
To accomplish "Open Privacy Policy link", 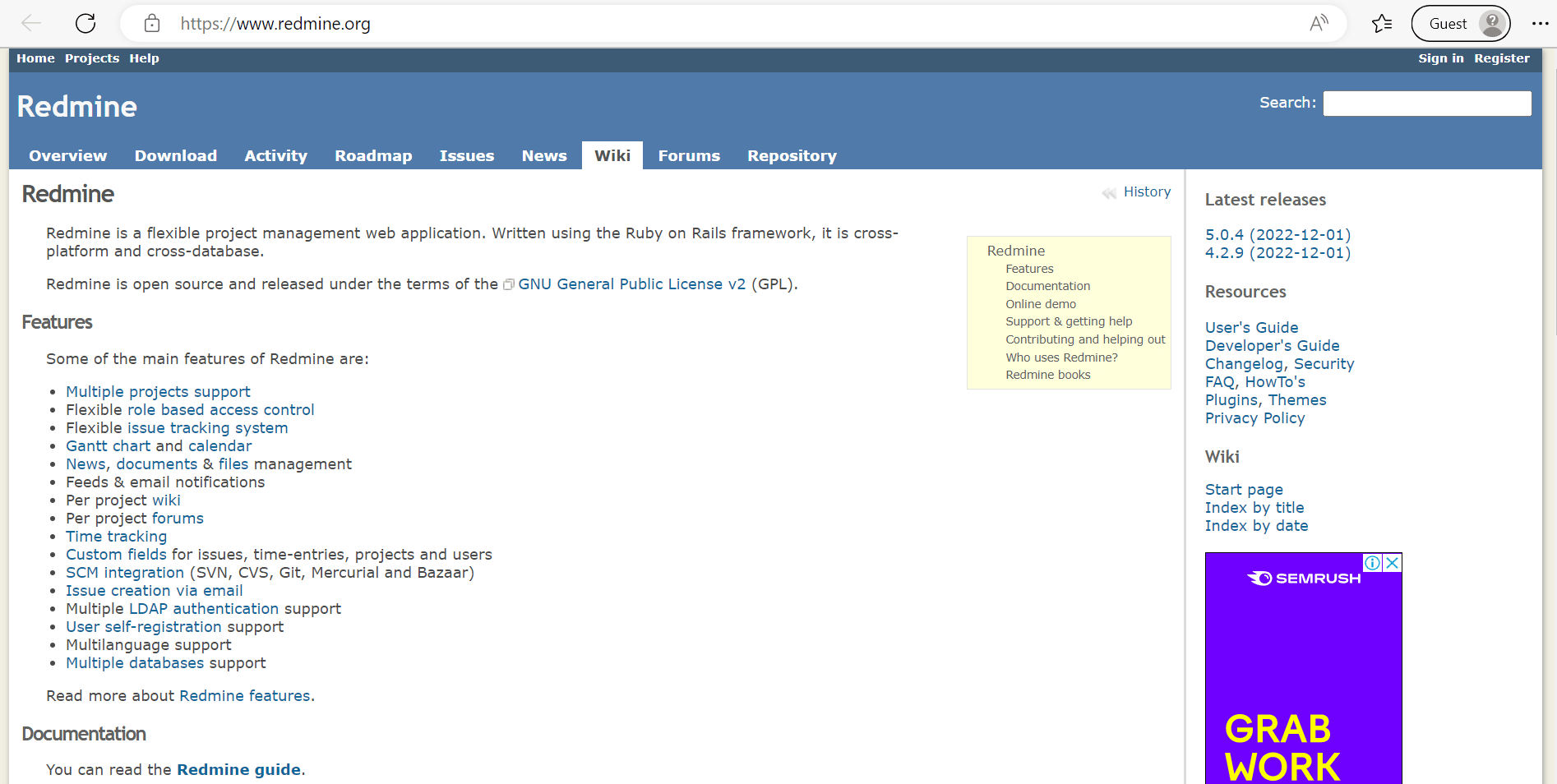I will (1254, 418).
